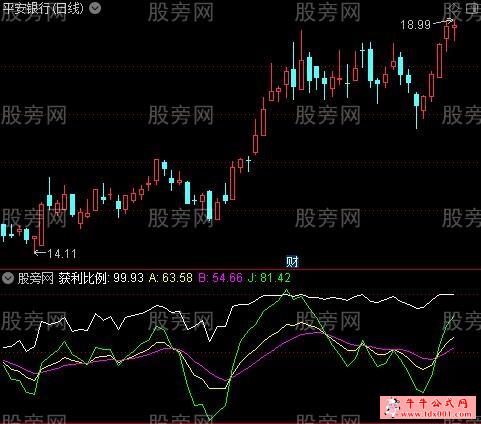This screenshot has width=481, height=424.
Task: Expand the 获利比例 indicator panel menu arrow
Action: point(8,278)
